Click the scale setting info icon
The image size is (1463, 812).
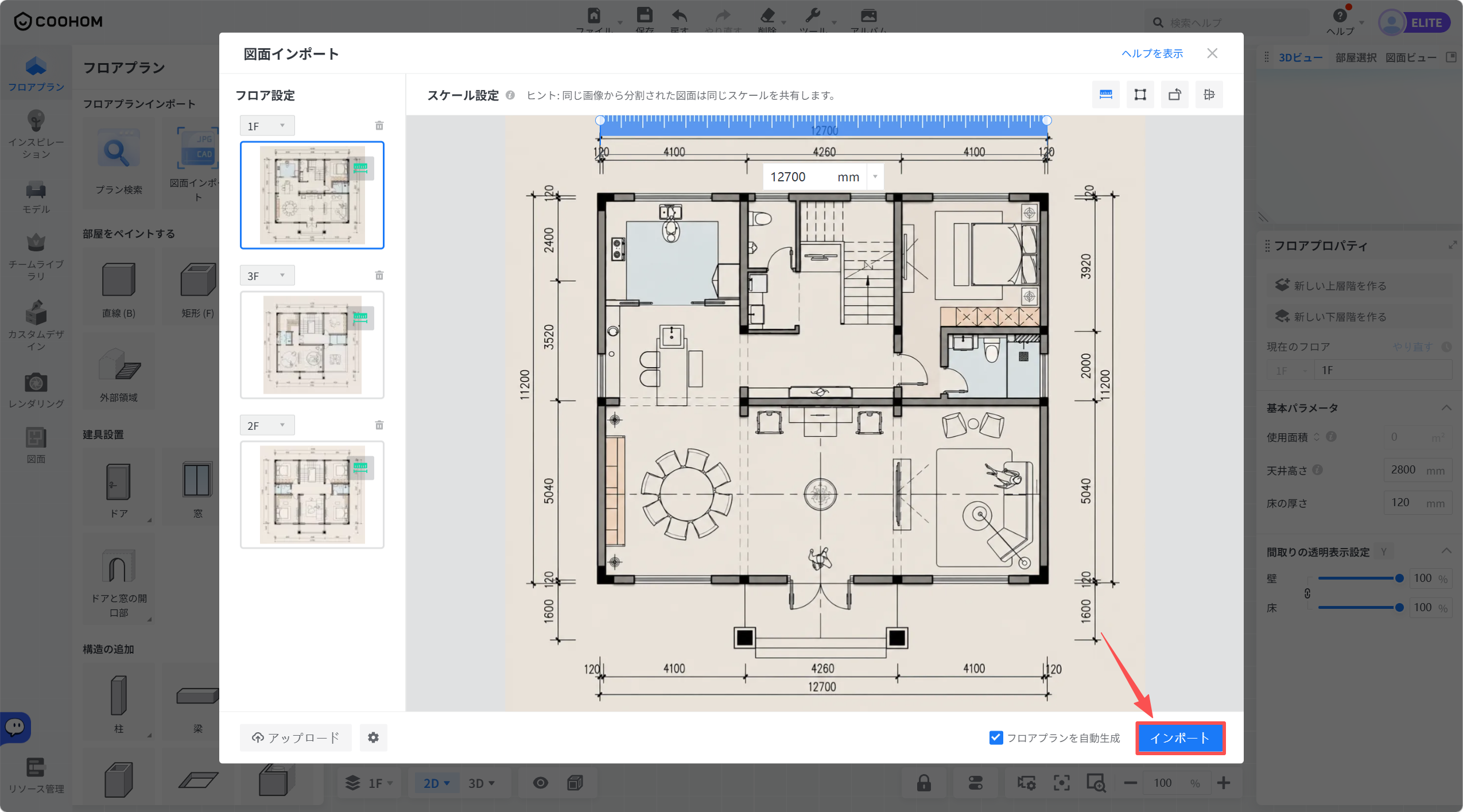pos(510,95)
